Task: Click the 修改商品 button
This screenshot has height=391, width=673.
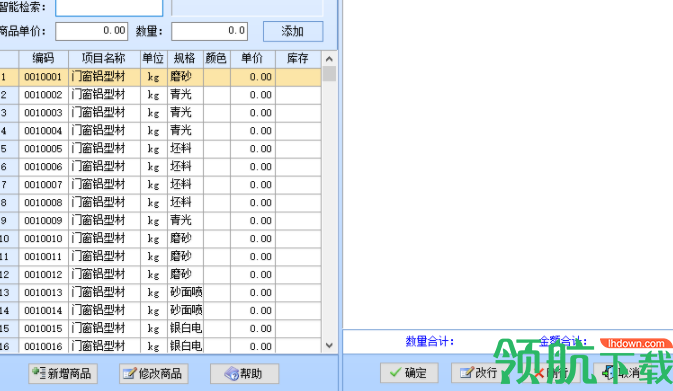Action: coord(154,373)
